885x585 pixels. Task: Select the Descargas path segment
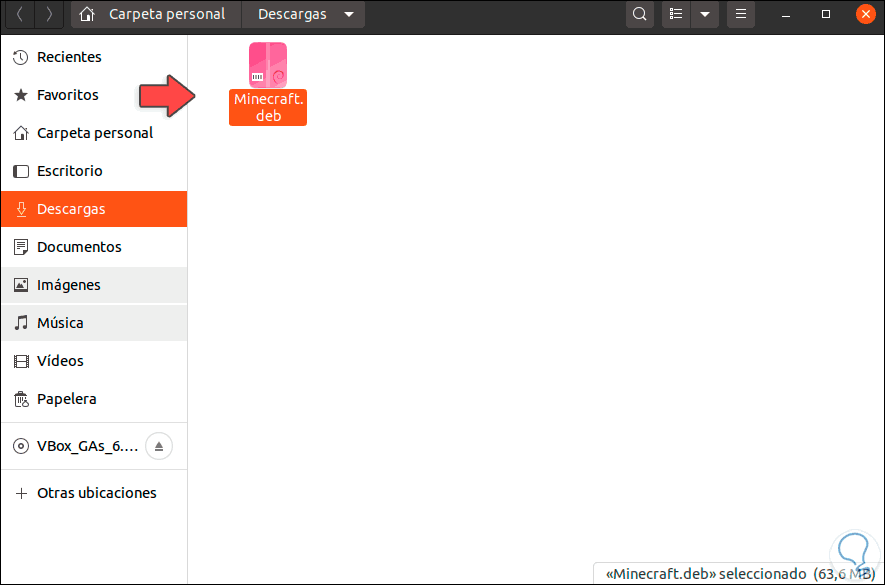click(291, 14)
